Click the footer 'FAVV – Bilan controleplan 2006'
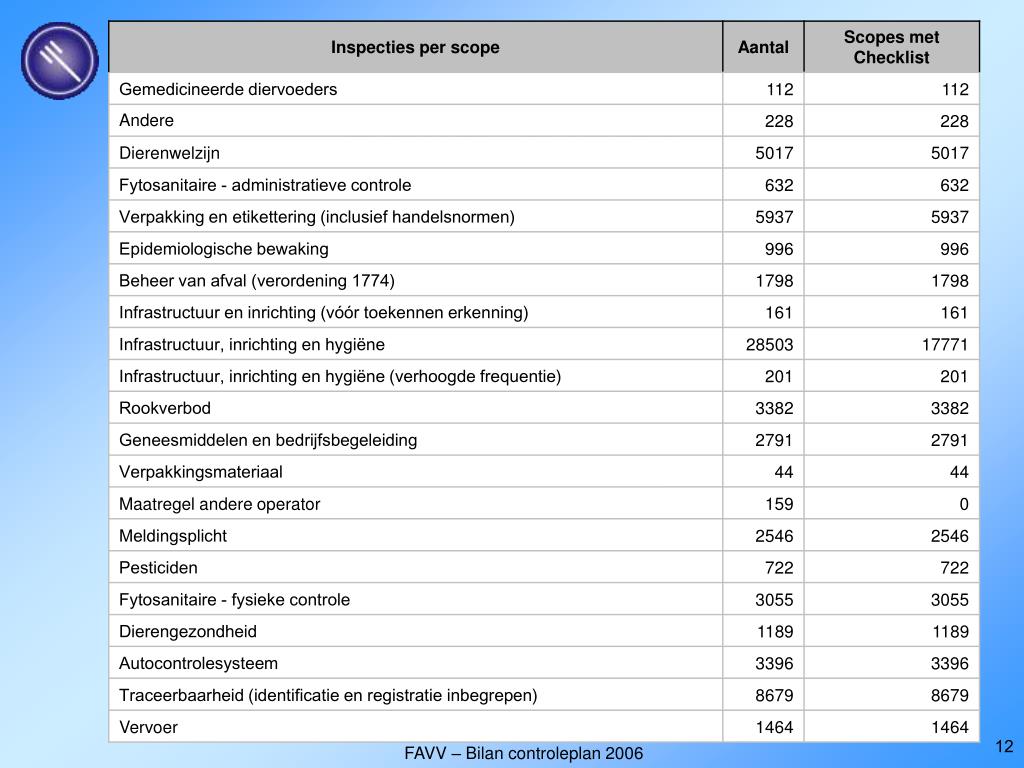This screenshot has width=1024, height=768. [x=523, y=753]
